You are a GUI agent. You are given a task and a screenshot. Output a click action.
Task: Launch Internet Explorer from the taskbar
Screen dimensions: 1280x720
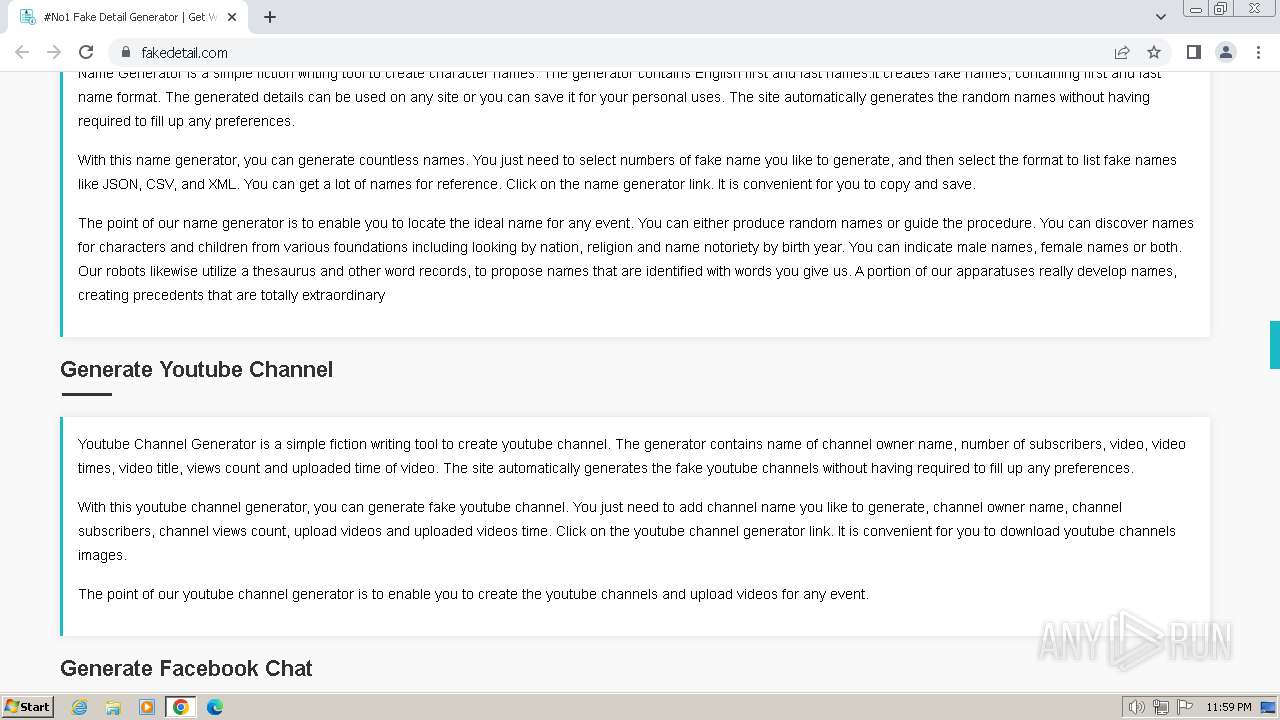pyautogui.click(x=79, y=707)
